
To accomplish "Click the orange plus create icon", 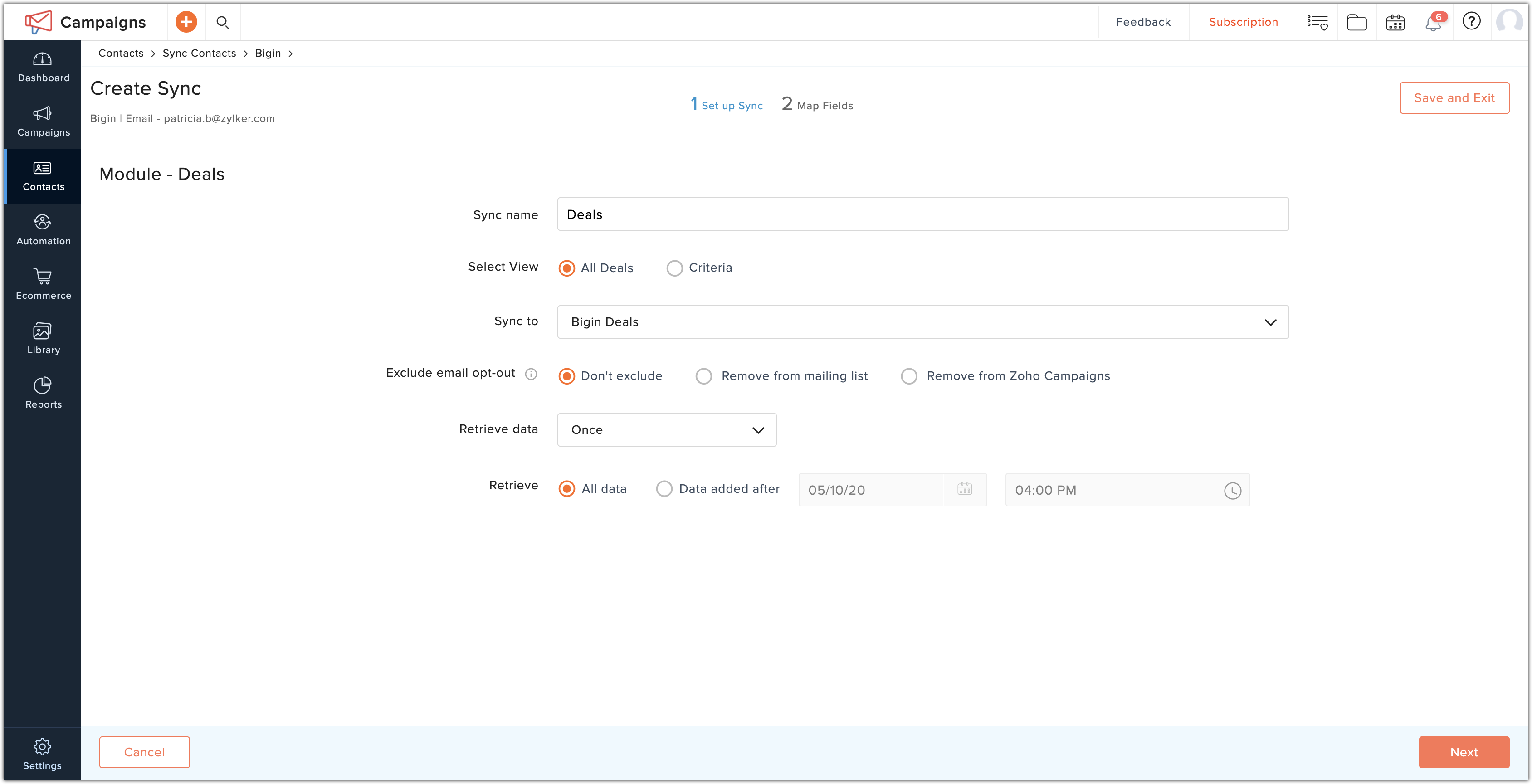I will point(186,22).
